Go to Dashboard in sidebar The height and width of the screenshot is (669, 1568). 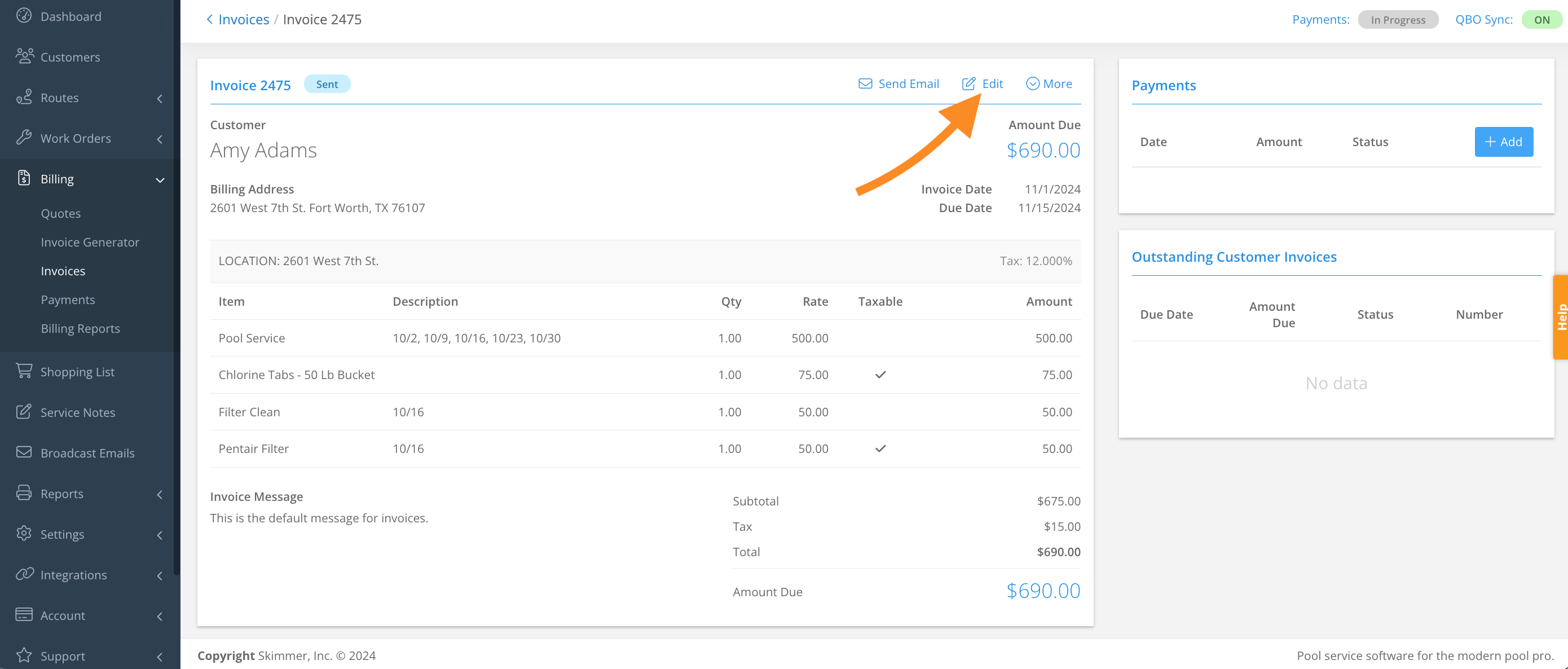[x=71, y=16]
